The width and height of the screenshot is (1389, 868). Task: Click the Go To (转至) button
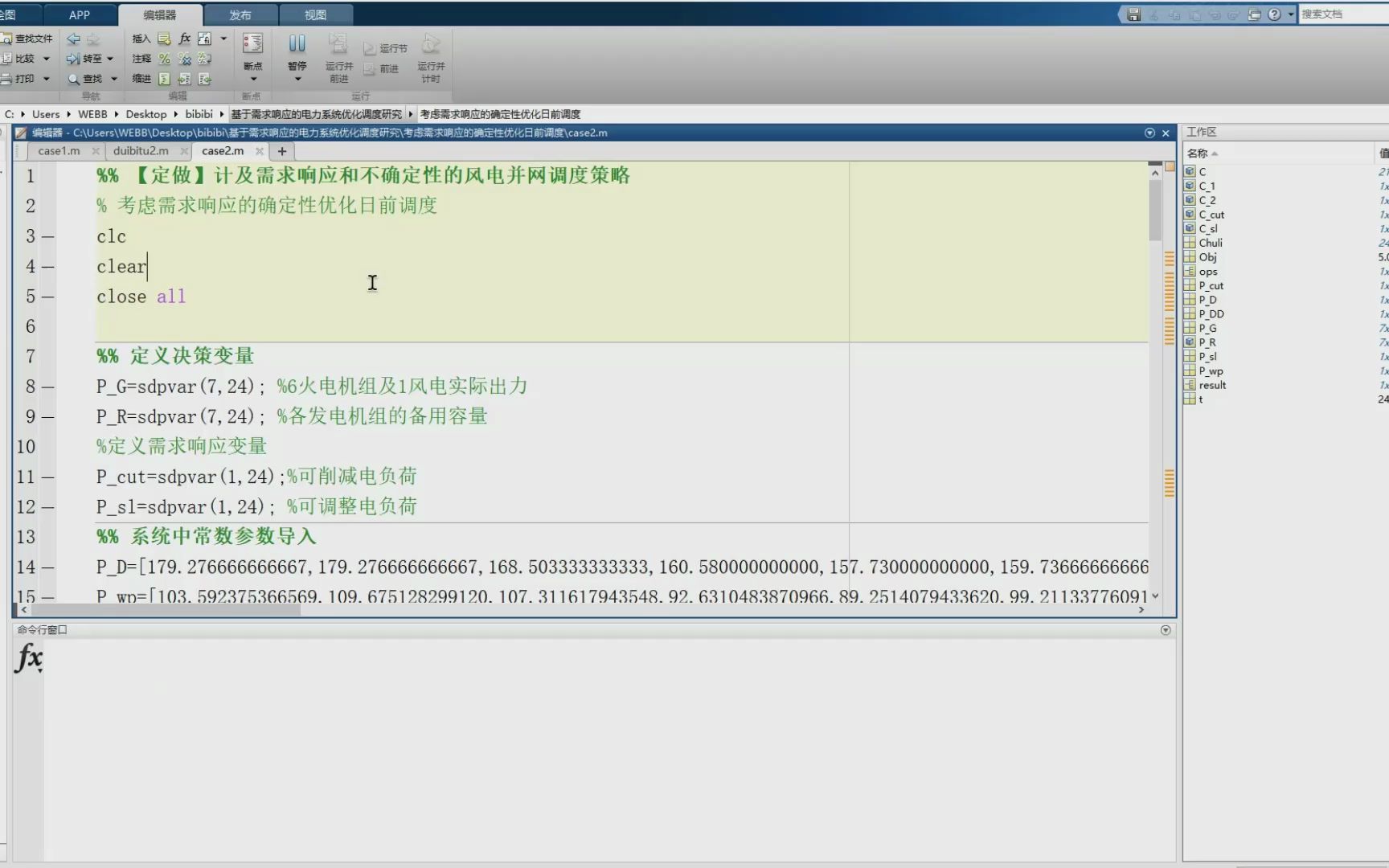[x=84, y=59]
